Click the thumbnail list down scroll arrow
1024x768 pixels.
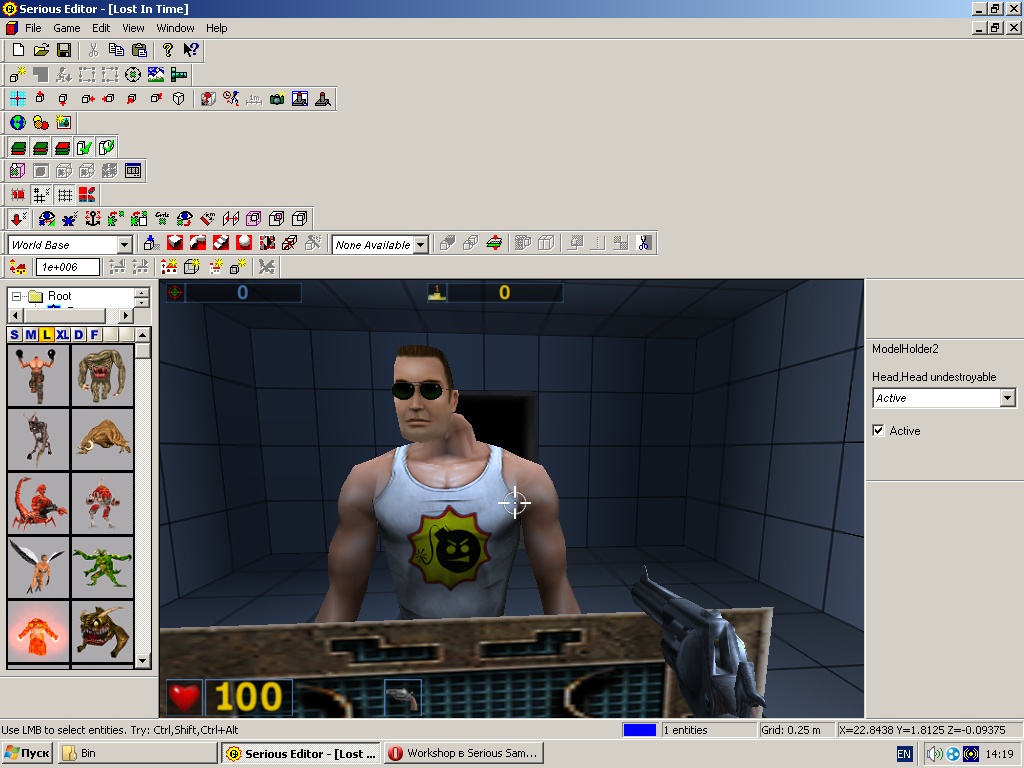(x=143, y=661)
